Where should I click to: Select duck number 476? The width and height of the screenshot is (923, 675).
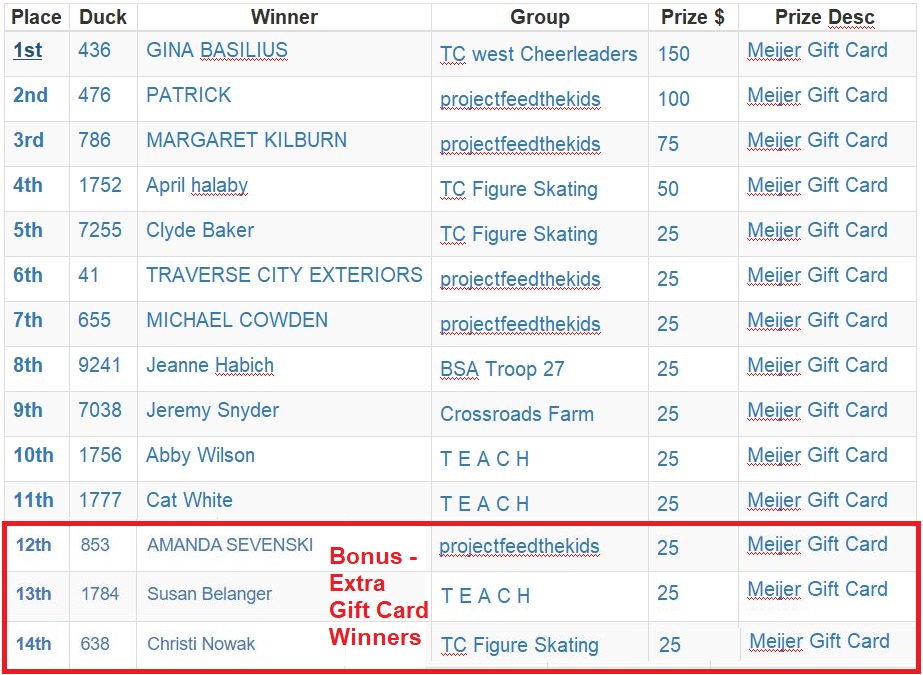(94, 95)
